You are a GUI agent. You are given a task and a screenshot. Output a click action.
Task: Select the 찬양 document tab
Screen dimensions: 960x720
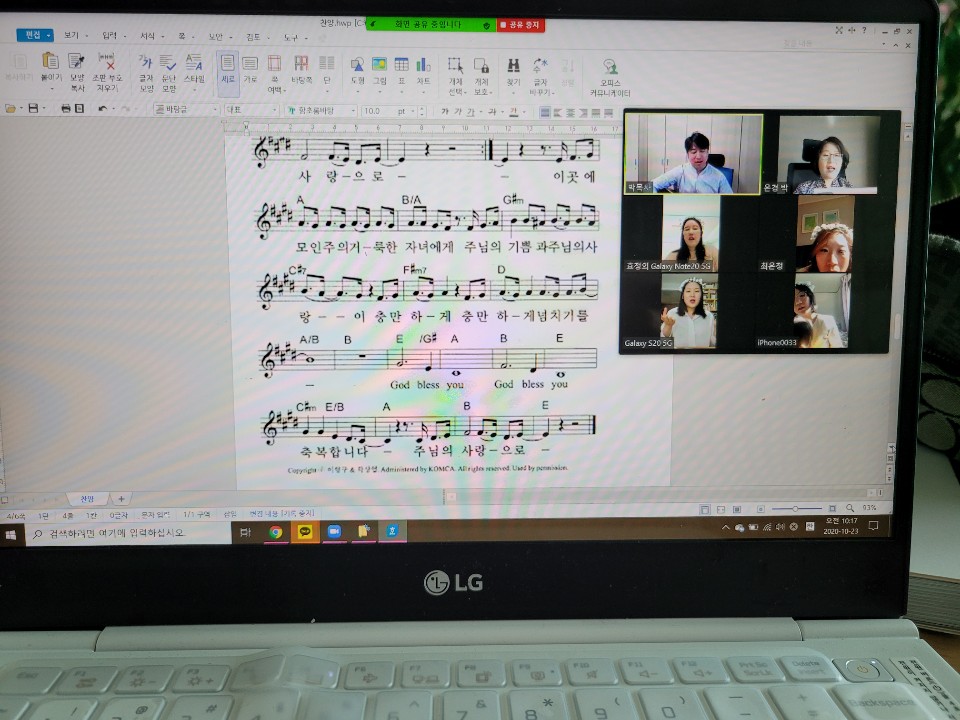tap(87, 498)
